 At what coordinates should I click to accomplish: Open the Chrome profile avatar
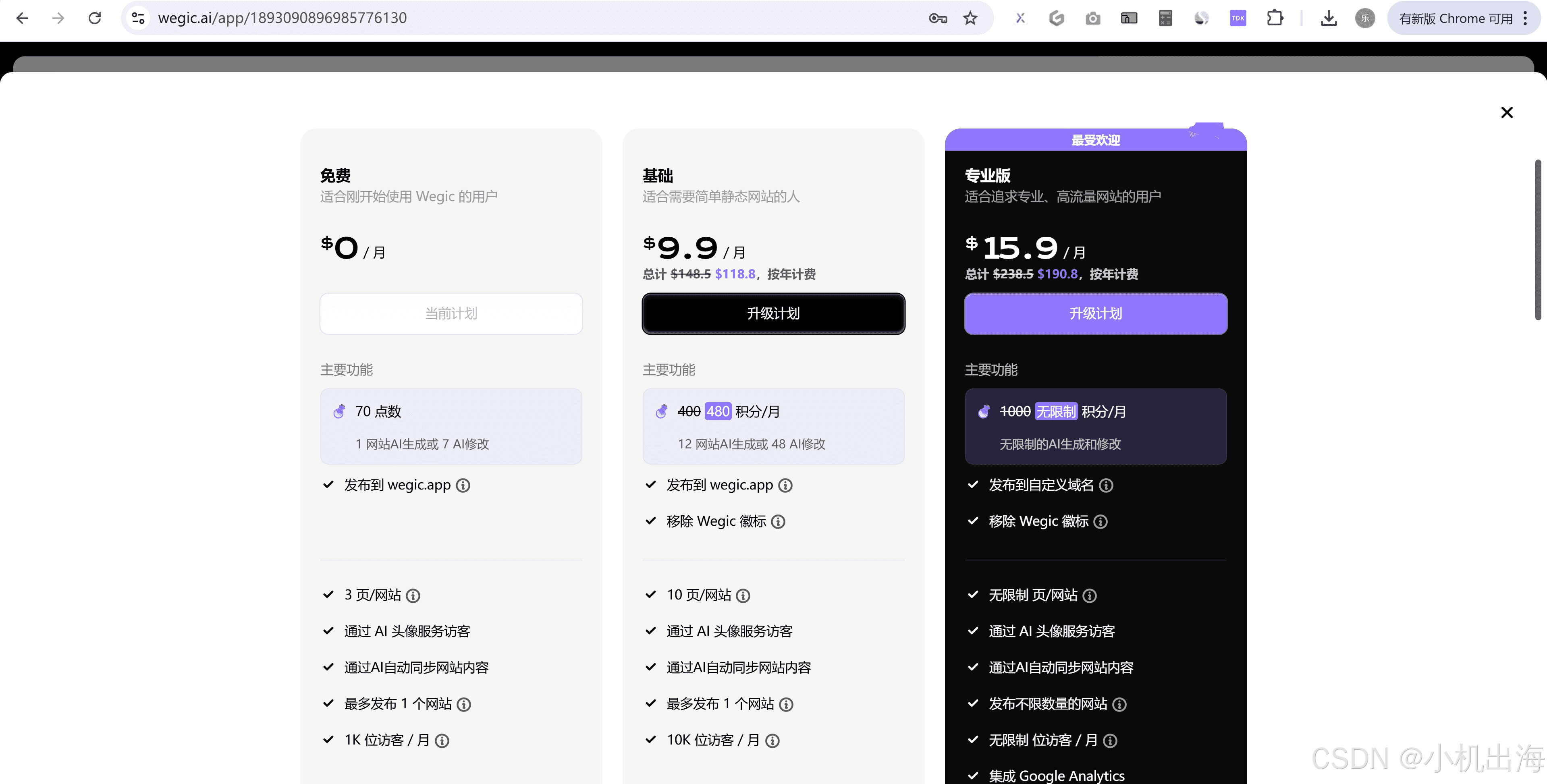point(1365,18)
